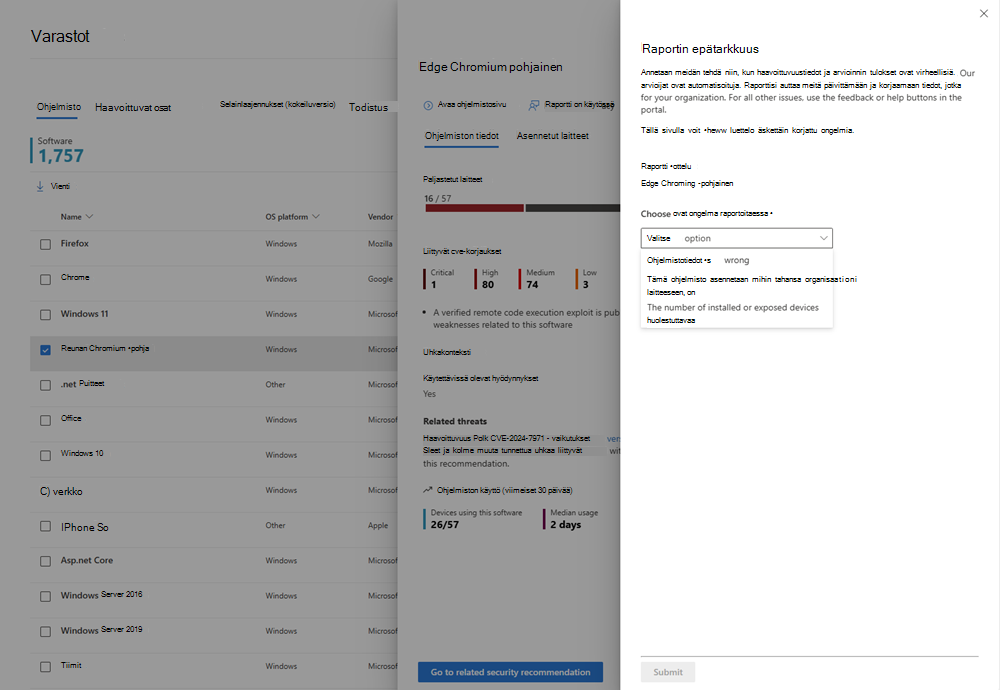Click the Tiimit software name
This screenshot has height=690, width=1000.
(71, 665)
